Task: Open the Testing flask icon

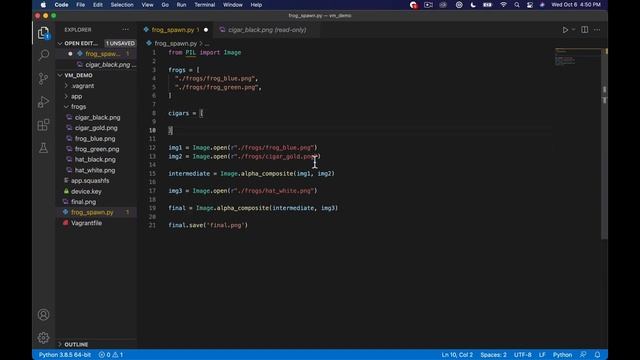Action: [43, 148]
